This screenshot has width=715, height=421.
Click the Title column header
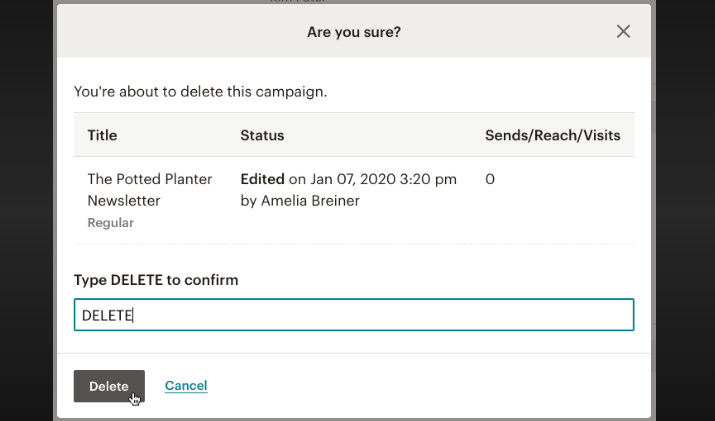coord(102,135)
